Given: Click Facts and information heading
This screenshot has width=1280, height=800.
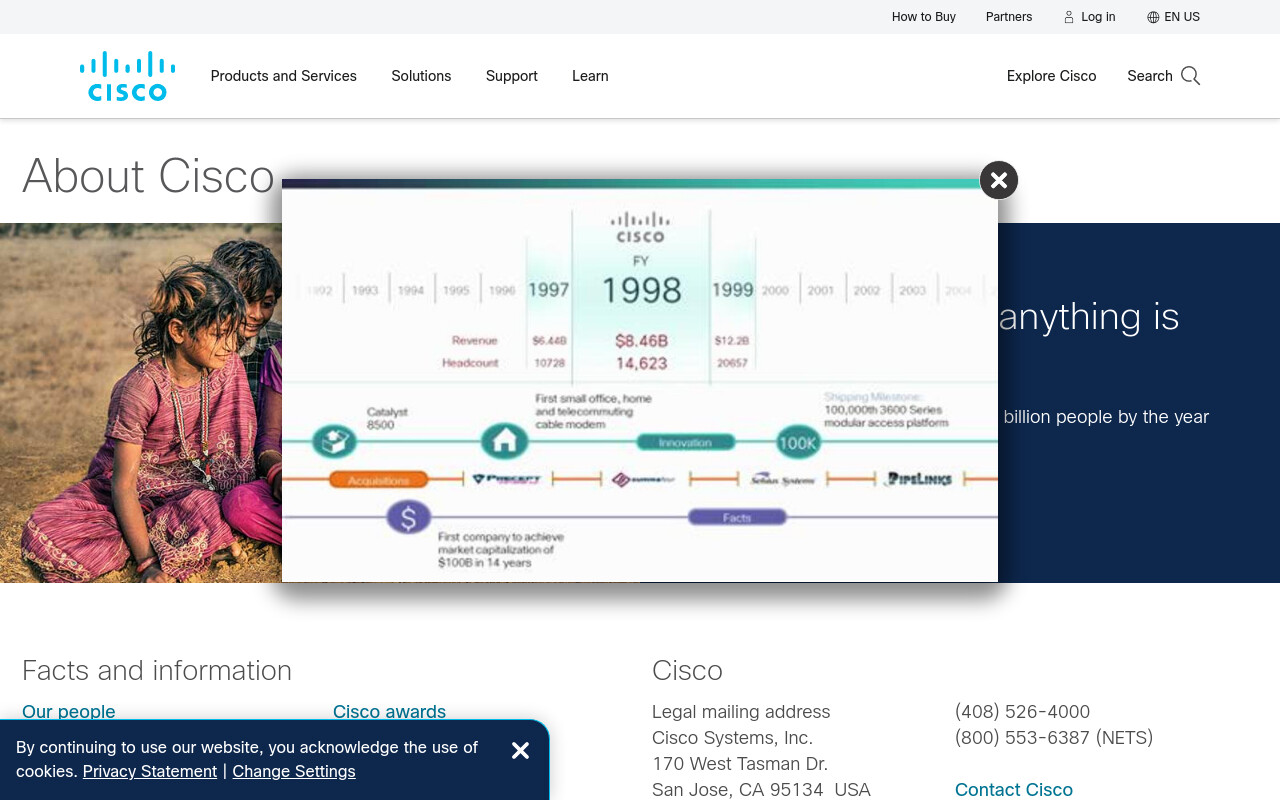Looking at the screenshot, I should click(157, 670).
